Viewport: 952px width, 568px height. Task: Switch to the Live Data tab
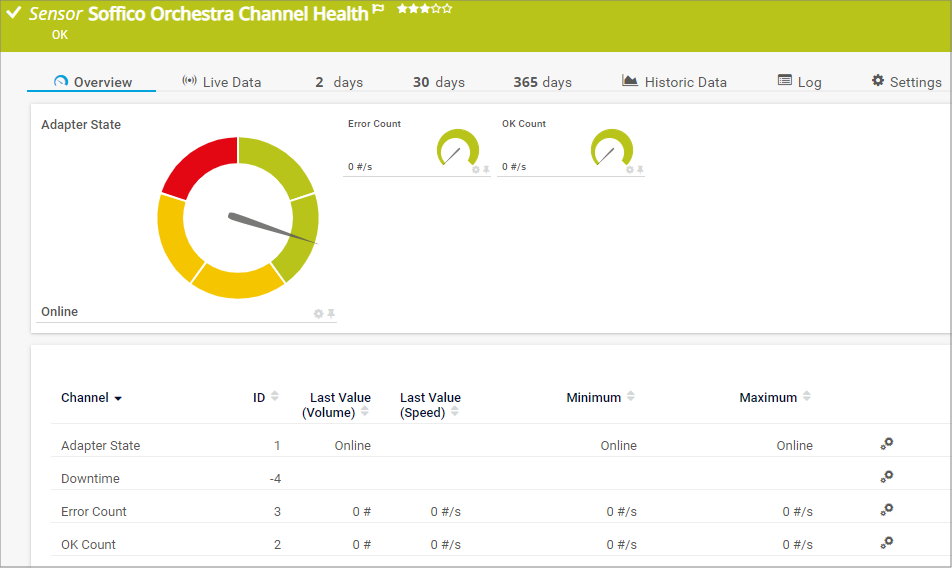pyautogui.click(x=221, y=82)
